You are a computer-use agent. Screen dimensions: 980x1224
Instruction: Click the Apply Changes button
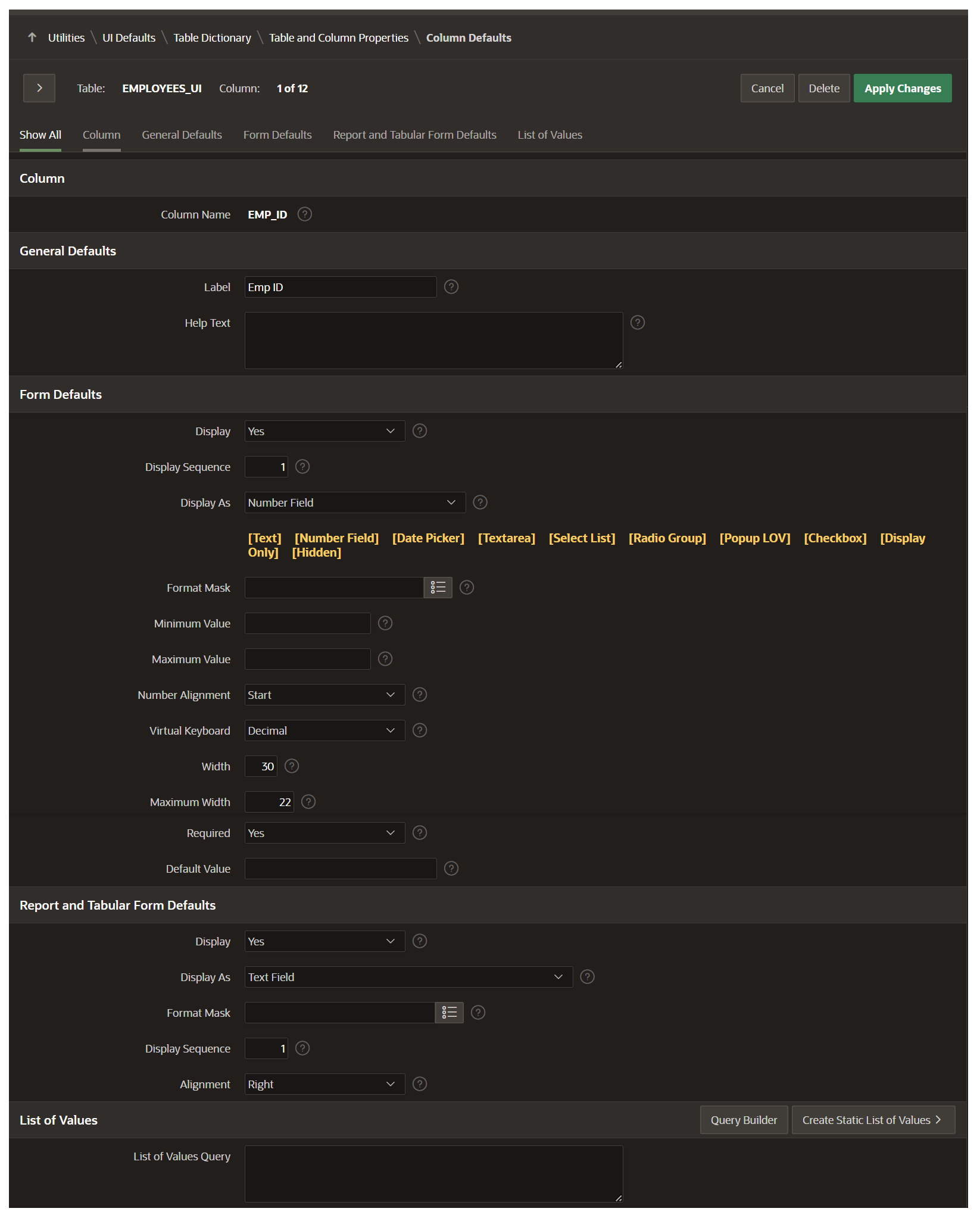(x=902, y=88)
